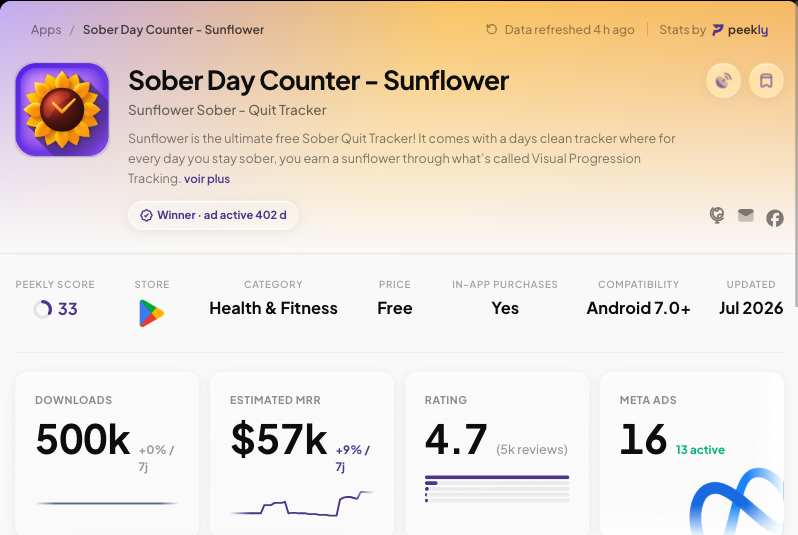Image resolution: width=798 pixels, height=535 pixels.
Task: Click the Sober Day Counter breadcrumb text
Action: tap(173, 30)
